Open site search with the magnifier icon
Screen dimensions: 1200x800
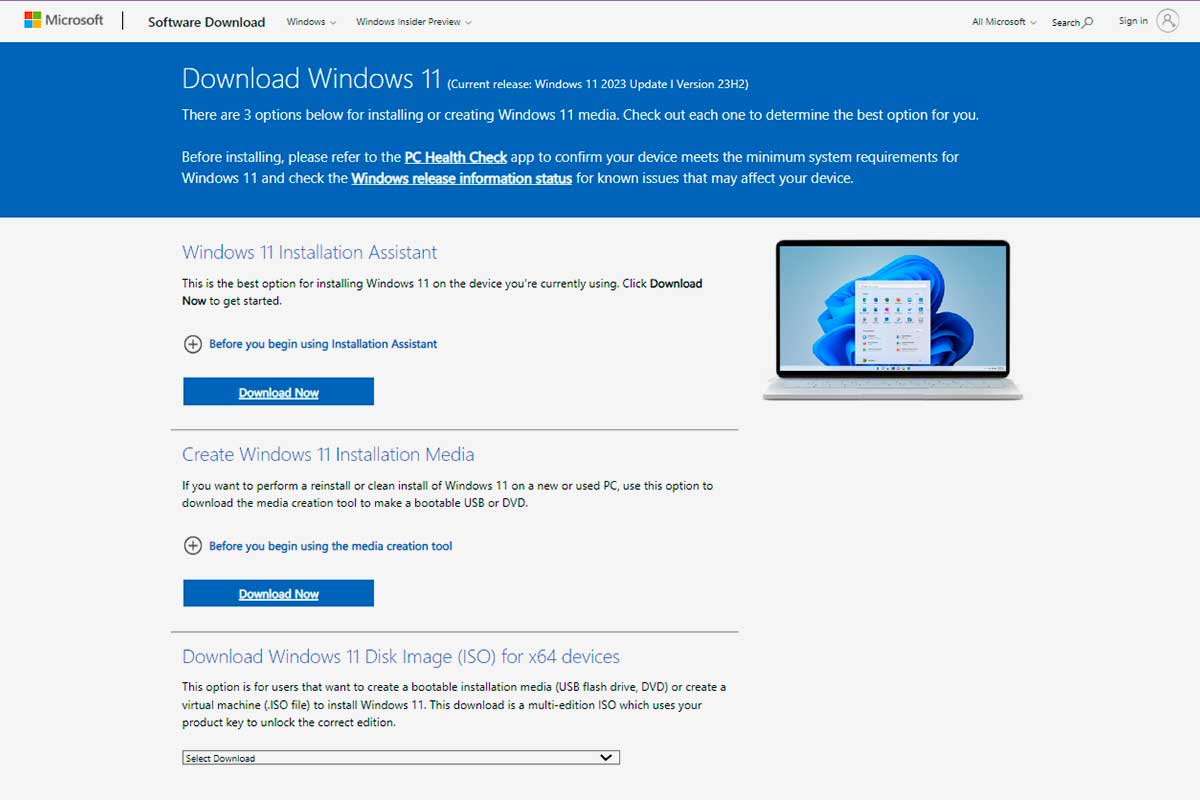1086,21
